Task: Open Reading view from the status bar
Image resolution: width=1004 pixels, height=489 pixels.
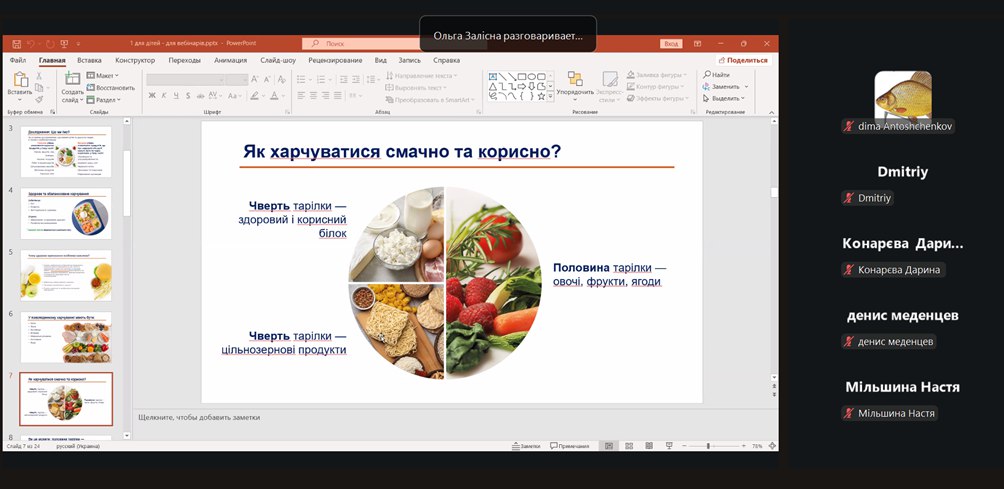Action: coord(649,446)
